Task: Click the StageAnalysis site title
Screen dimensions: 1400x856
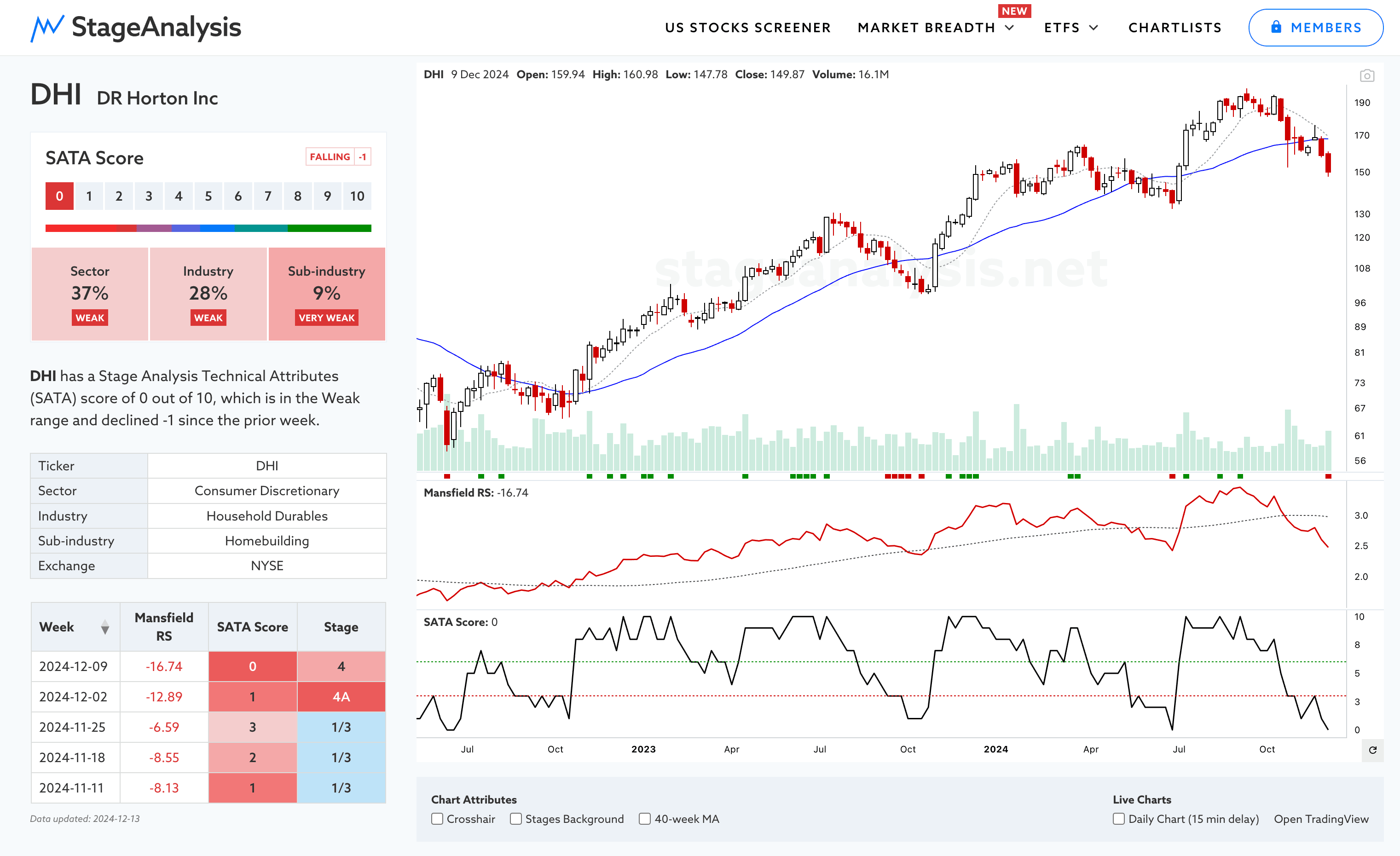Action: [x=156, y=27]
